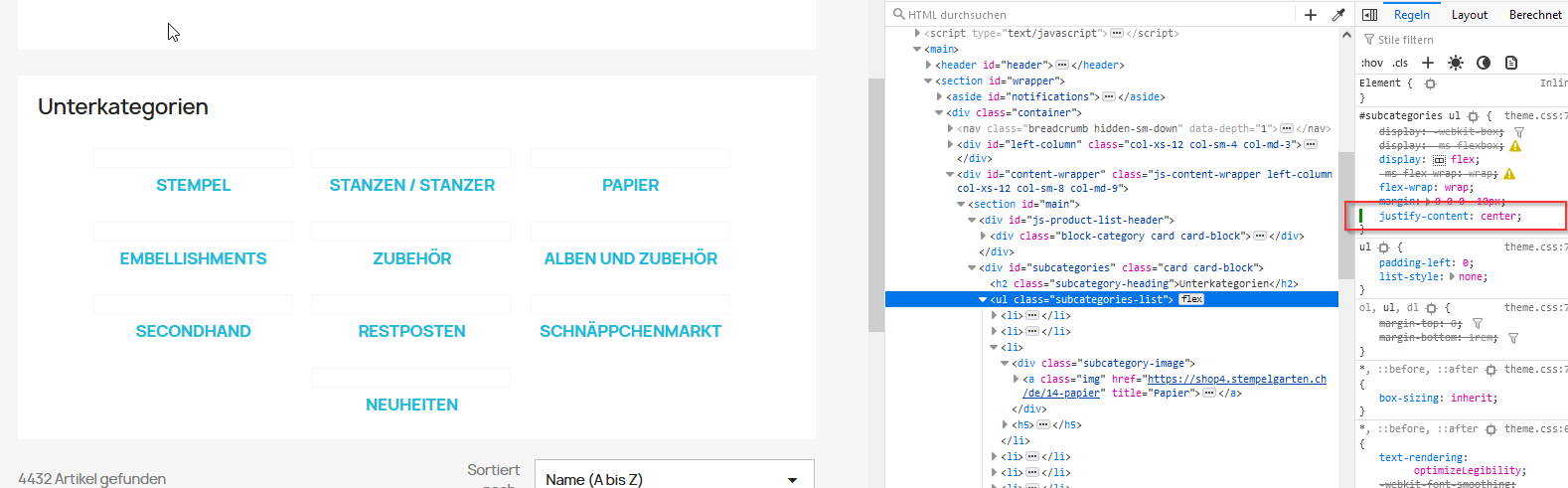The height and width of the screenshot is (488, 1568).
Task: Click the 14-papier href link in markup
Action: pyautogui.click(x=1236, y=379)
